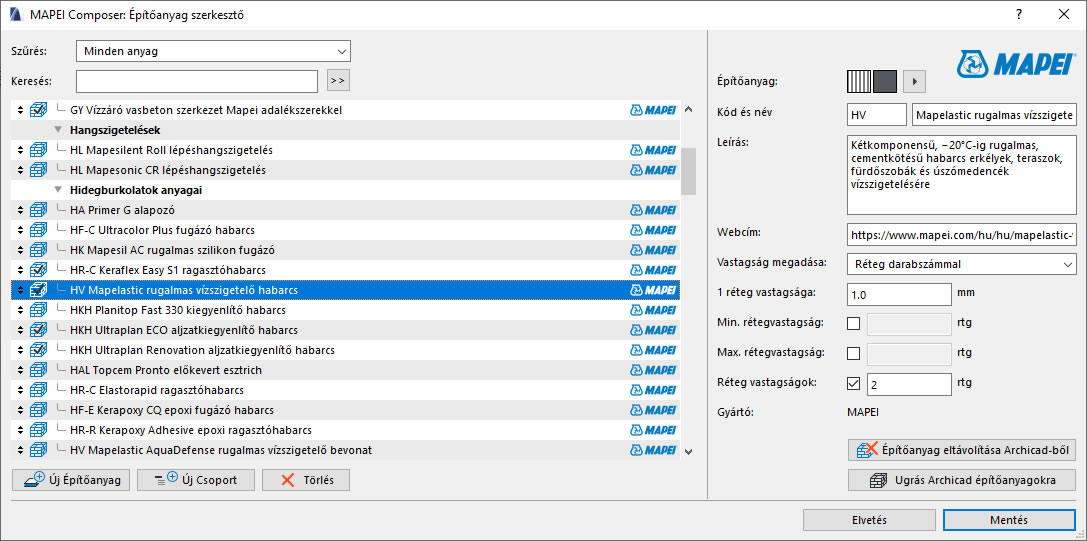This screenshot has width=1087, height=541.
Task: Click the Réteg vastagságok value field showing 2
Action: 910,383
